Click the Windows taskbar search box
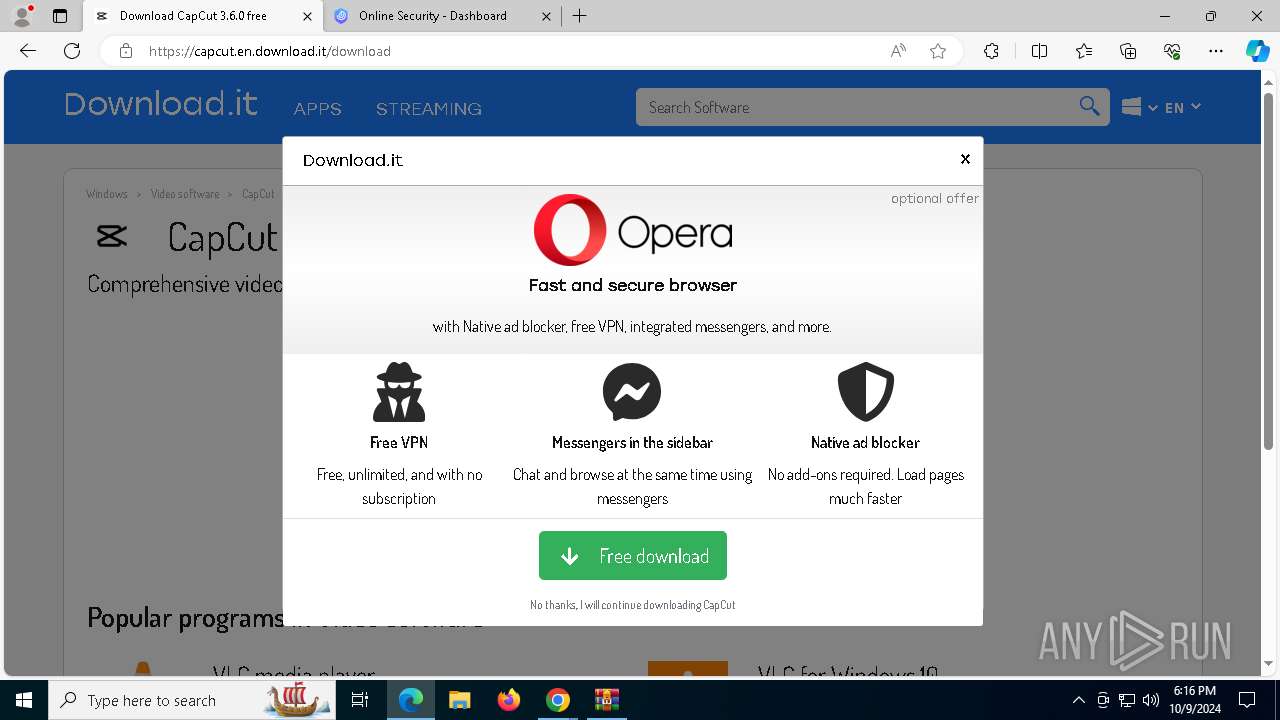Image resolution: width=1280 pixels, height=720 pixels. coord(191,700)
